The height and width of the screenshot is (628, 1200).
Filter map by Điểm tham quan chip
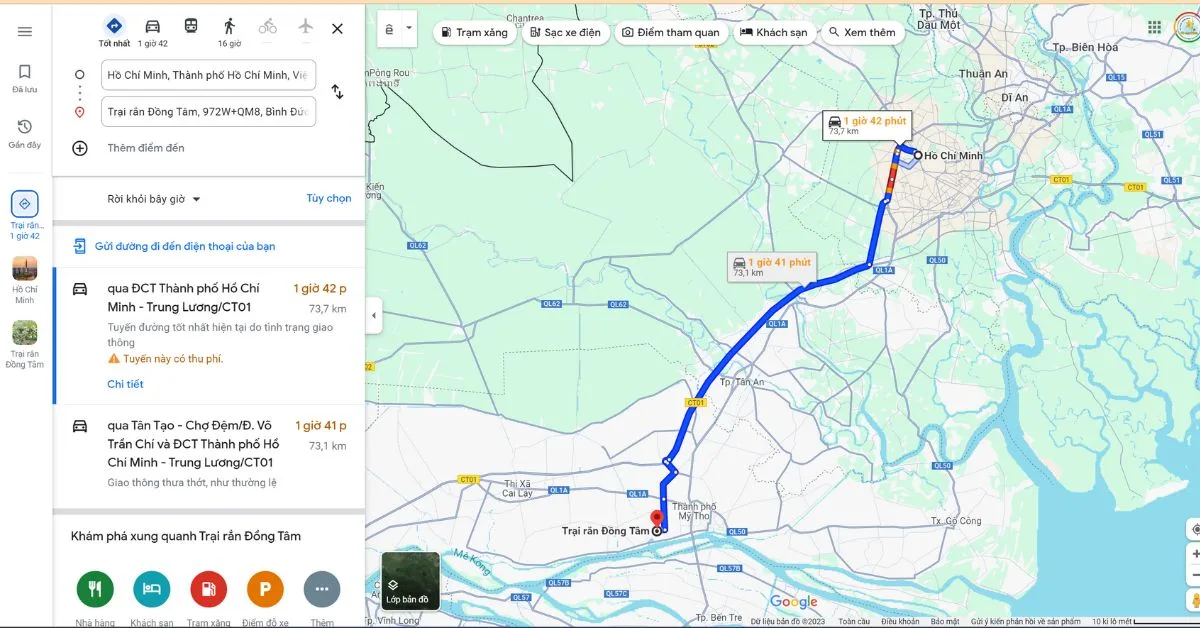coord(670,33)
